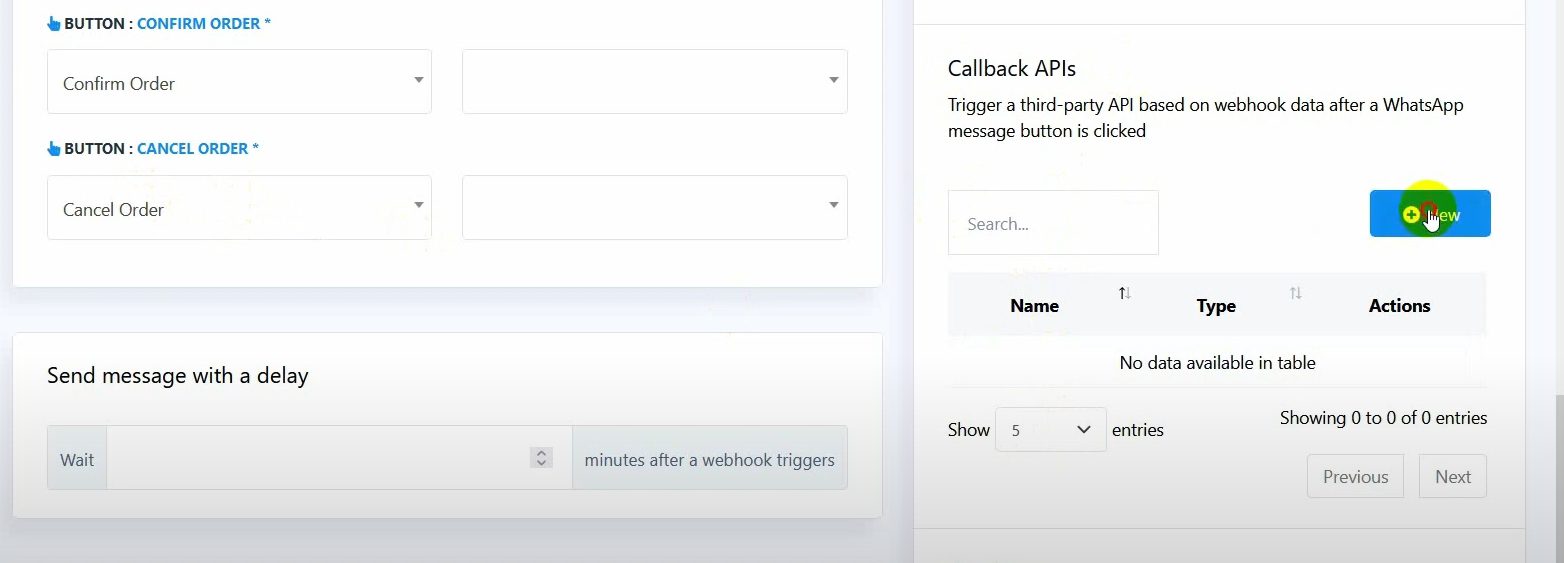1564x563 pixels.
Task: Expand the empty dropdown beside Cancel Order
Action: point(654,208)
